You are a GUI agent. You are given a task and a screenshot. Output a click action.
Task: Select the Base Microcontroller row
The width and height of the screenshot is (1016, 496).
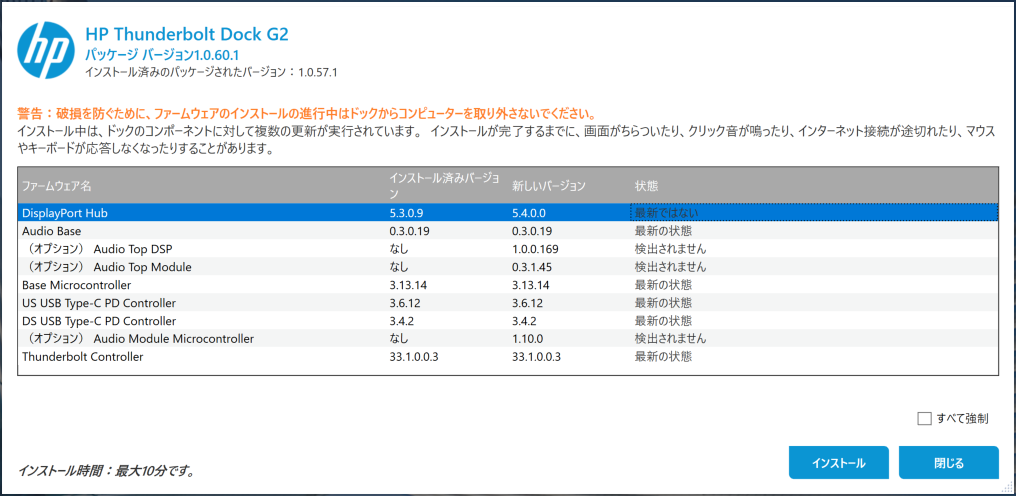pyautogui.click(x=507, y=285)
